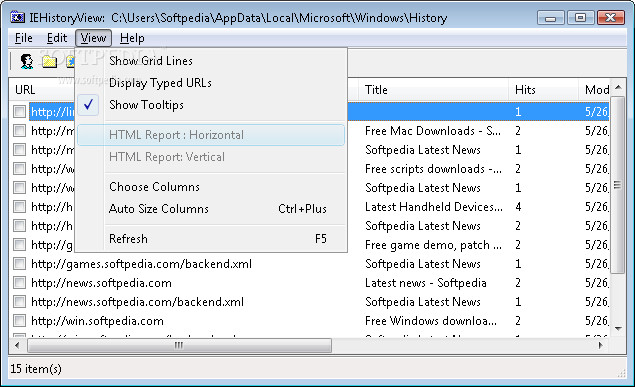Click date cell of Free Windows downloads row
The image size is (635, 387).
click(597, 321)
